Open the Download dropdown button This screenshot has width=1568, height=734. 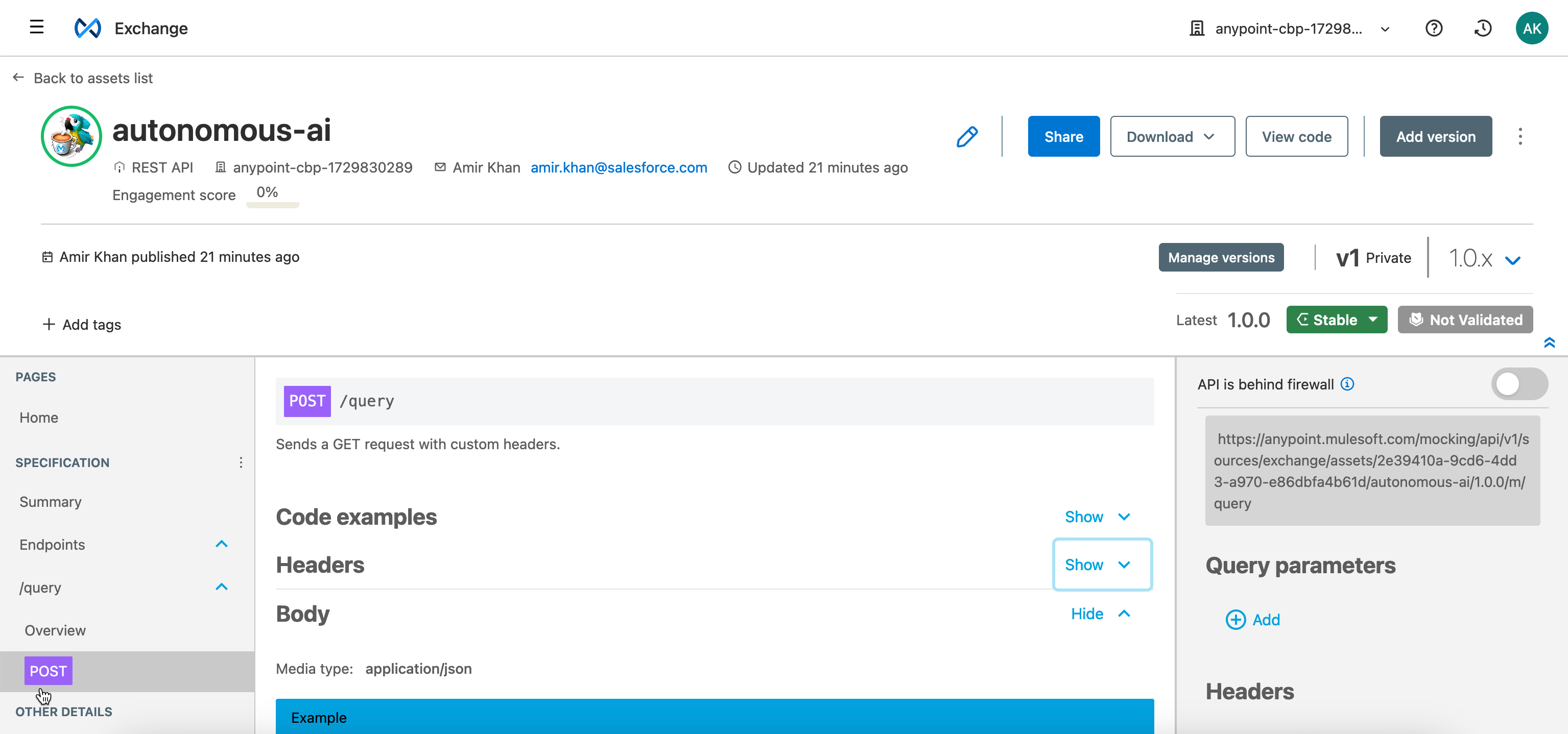point(1172,136)
